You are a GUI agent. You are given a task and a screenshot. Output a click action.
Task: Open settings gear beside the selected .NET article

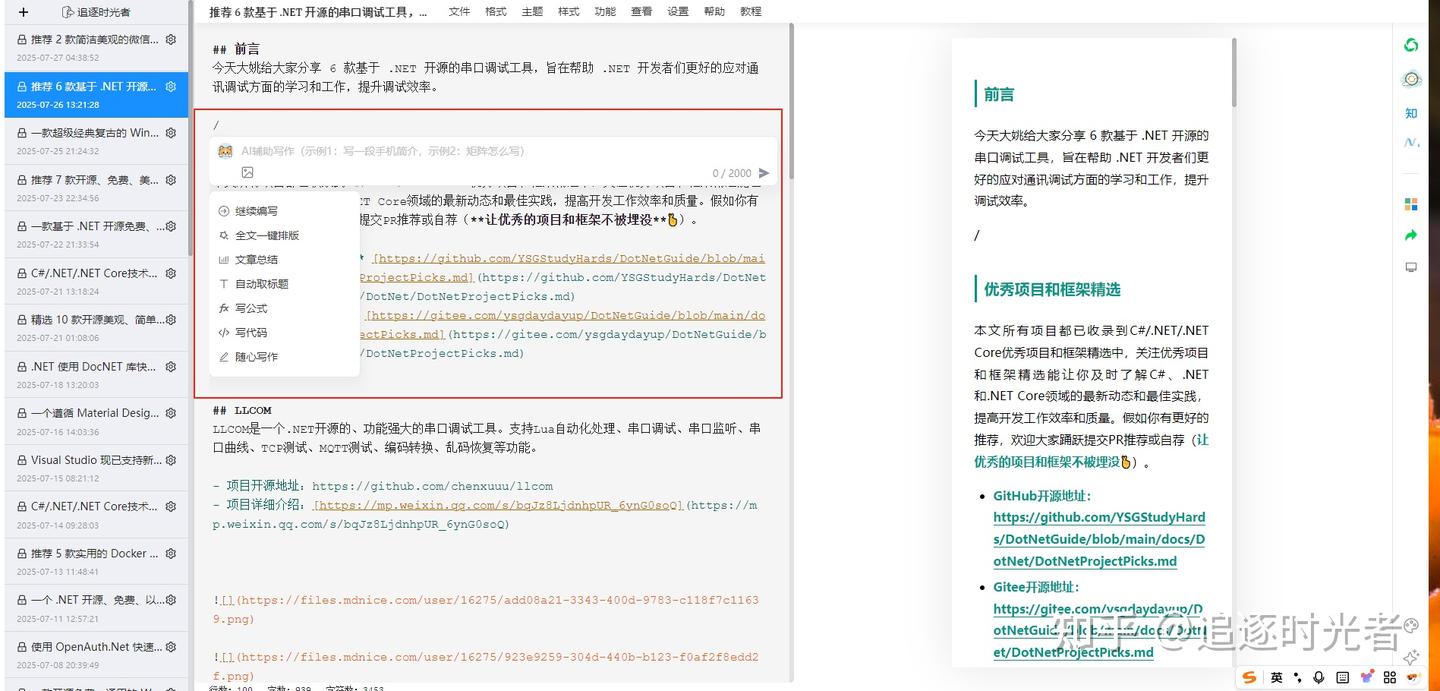point(170,86)
